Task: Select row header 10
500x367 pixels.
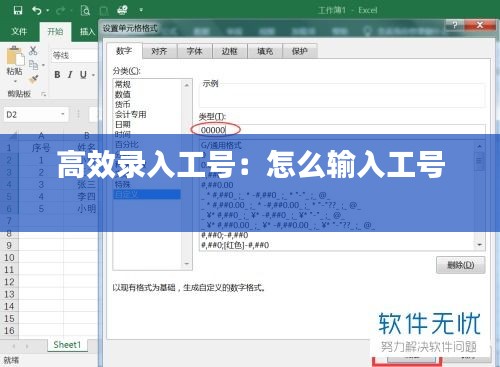Action: 9,257
